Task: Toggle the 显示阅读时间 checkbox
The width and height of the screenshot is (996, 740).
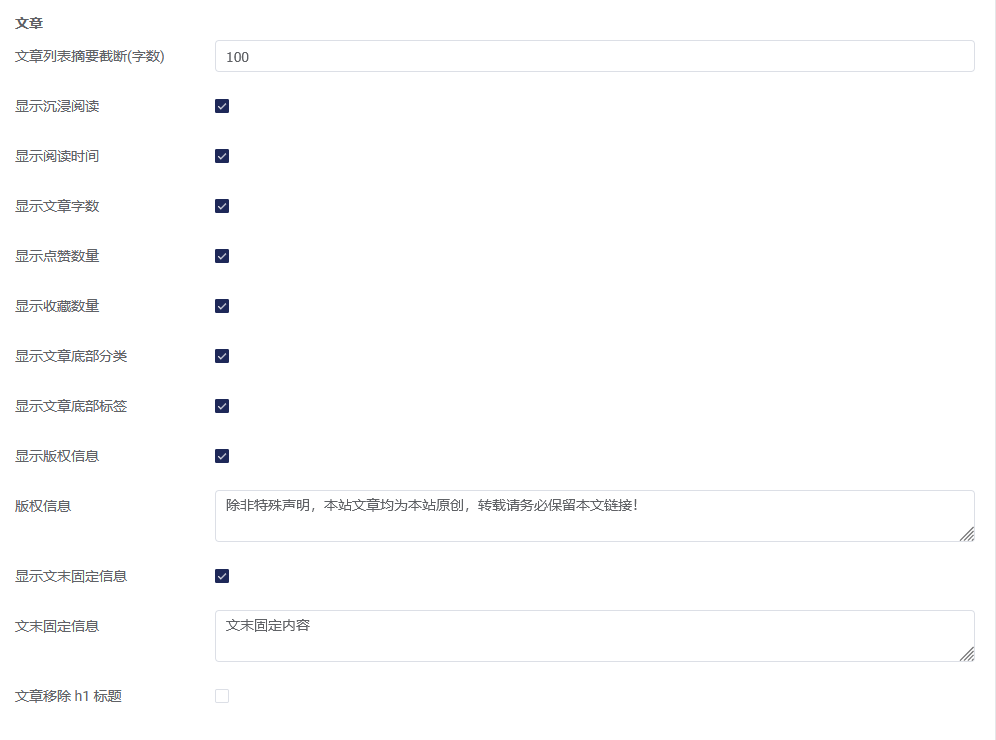Action: [222, 156]
